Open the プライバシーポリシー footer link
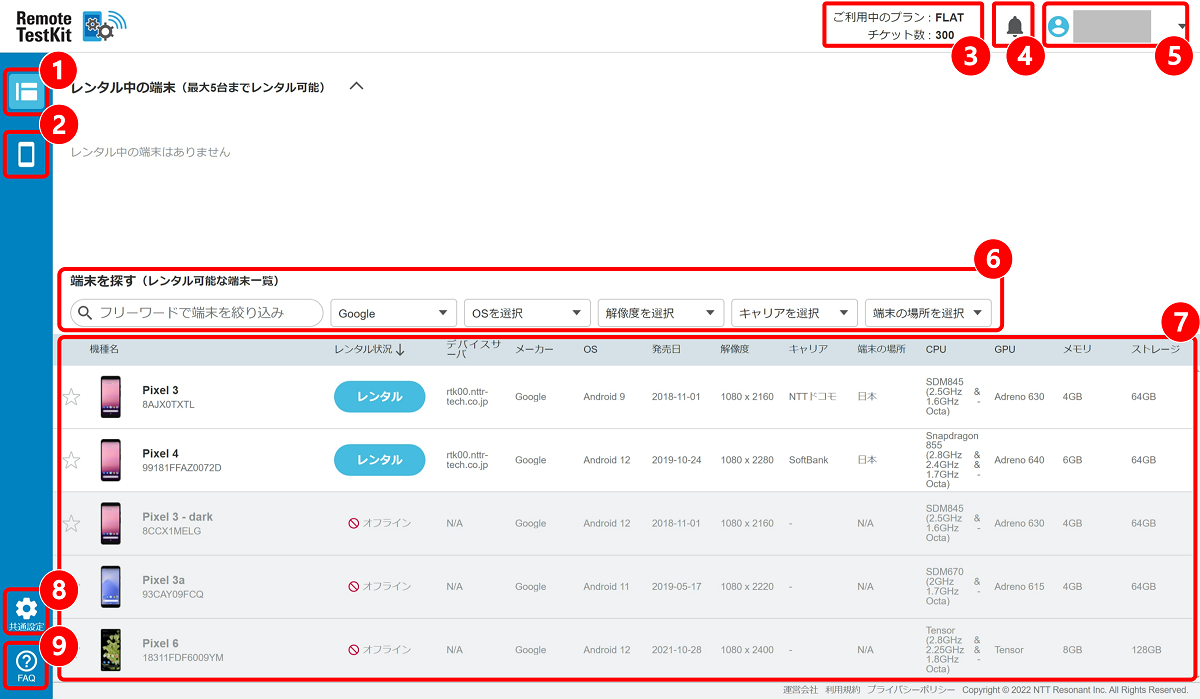Image resolution: width=1200 pixels, height=699 pixels. click(x=911, y=690)
